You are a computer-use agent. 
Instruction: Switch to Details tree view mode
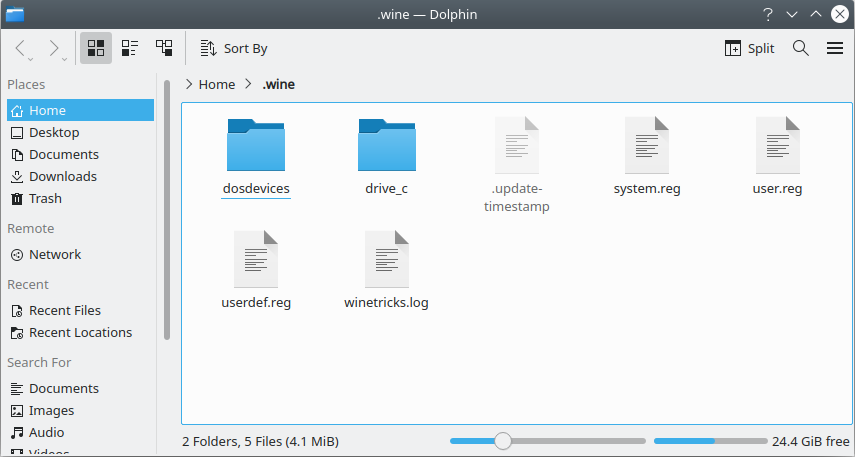click(164, 48)
